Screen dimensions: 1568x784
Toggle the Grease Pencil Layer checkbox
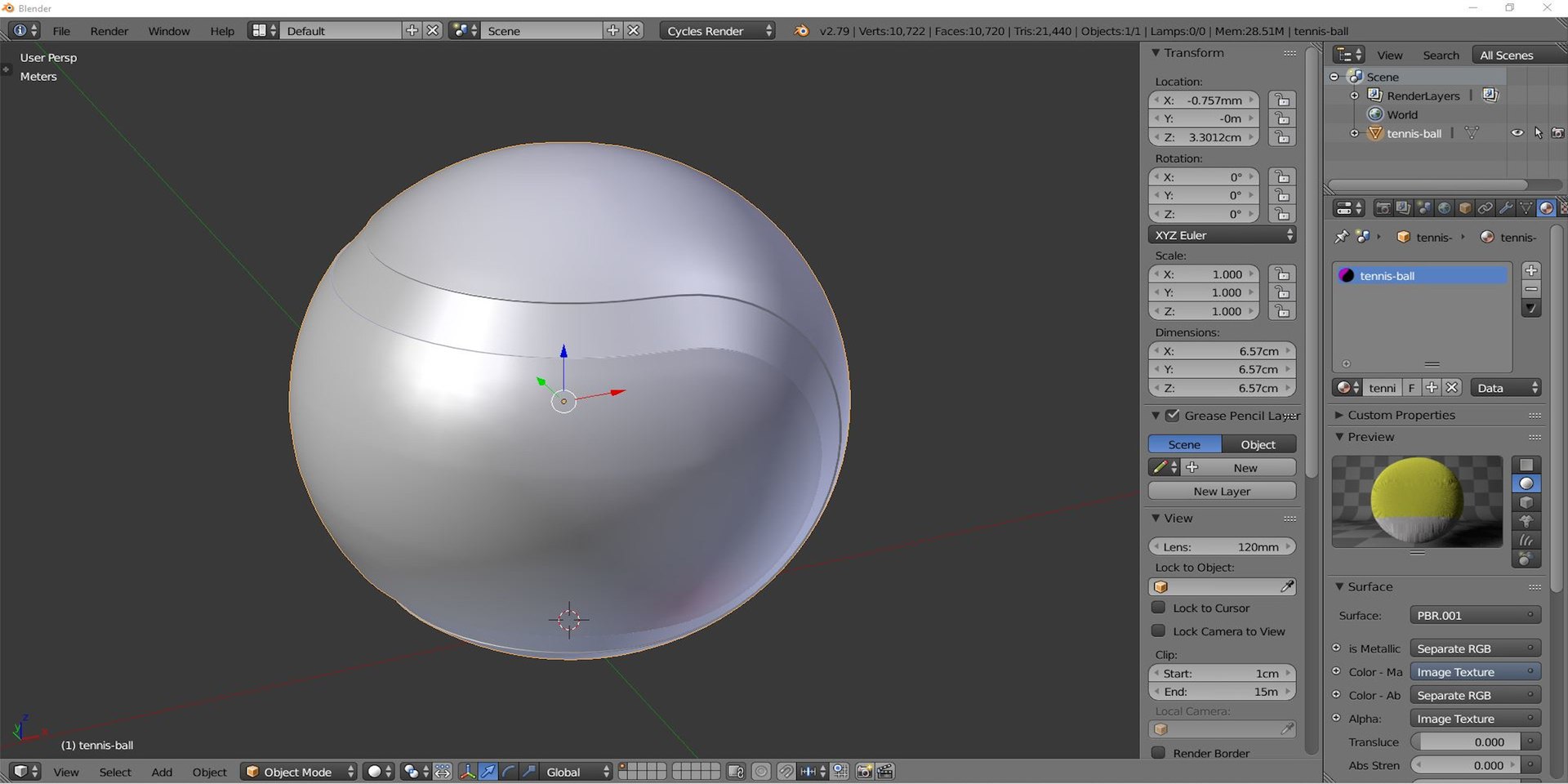click(x=1172, y=415)
